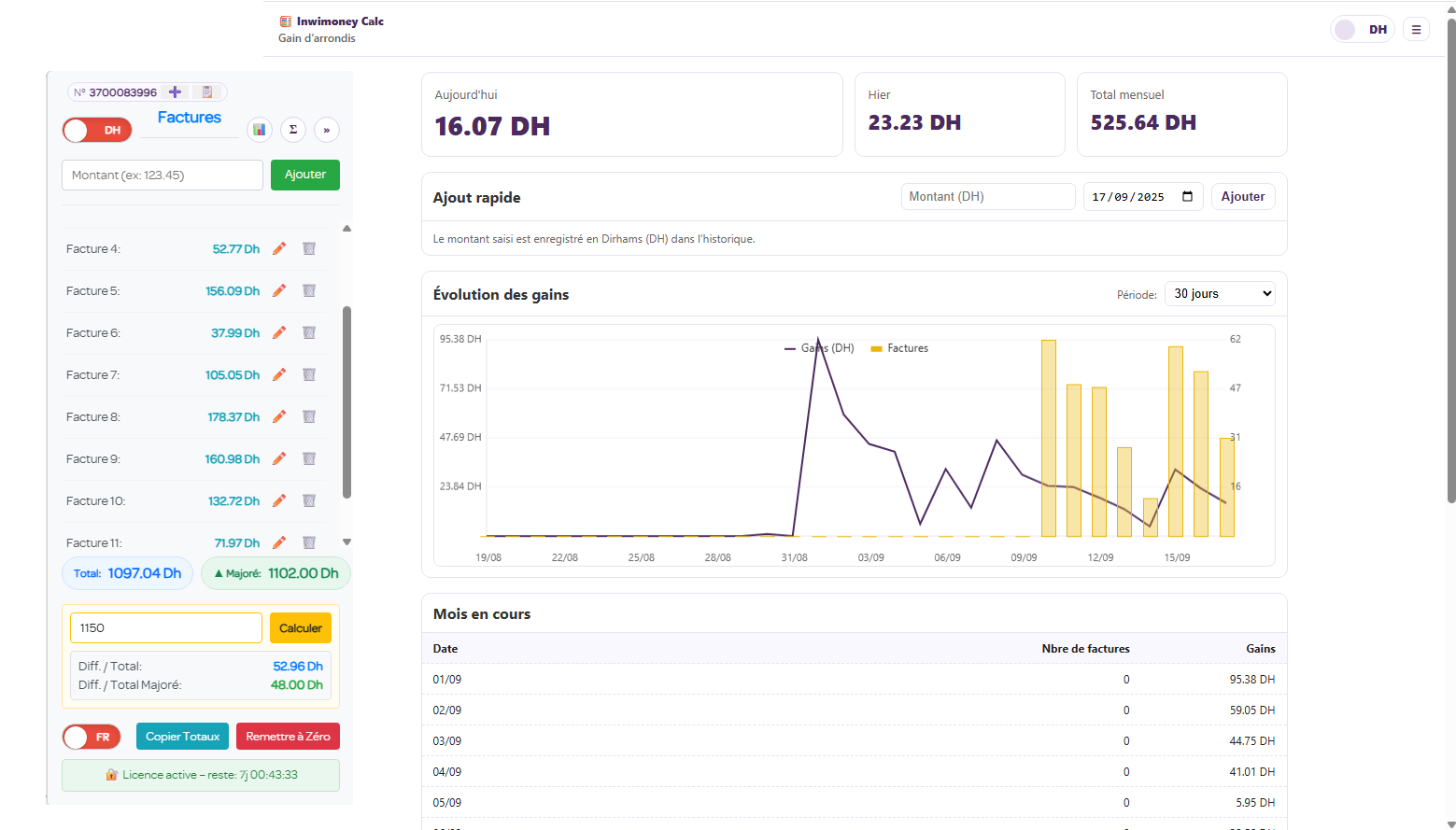
Task: Edit Facture 5 with the pencil icon
Action: point(279,291)
